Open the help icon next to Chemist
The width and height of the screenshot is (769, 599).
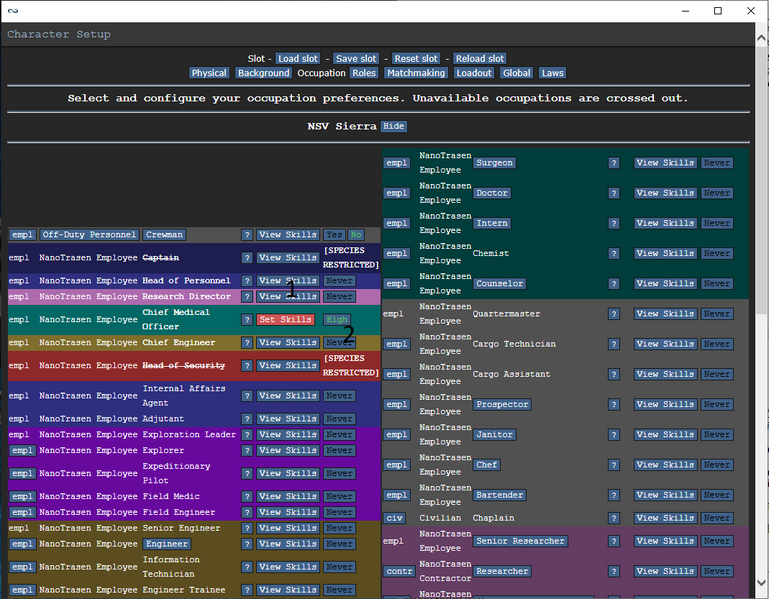614,254
